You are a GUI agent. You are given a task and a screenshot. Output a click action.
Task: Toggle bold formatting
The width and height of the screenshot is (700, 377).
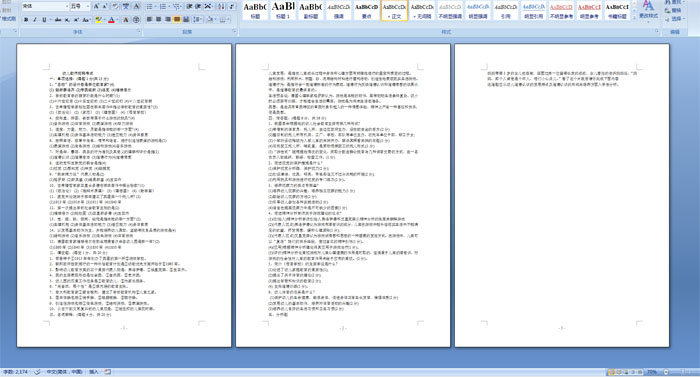point(26,20)
